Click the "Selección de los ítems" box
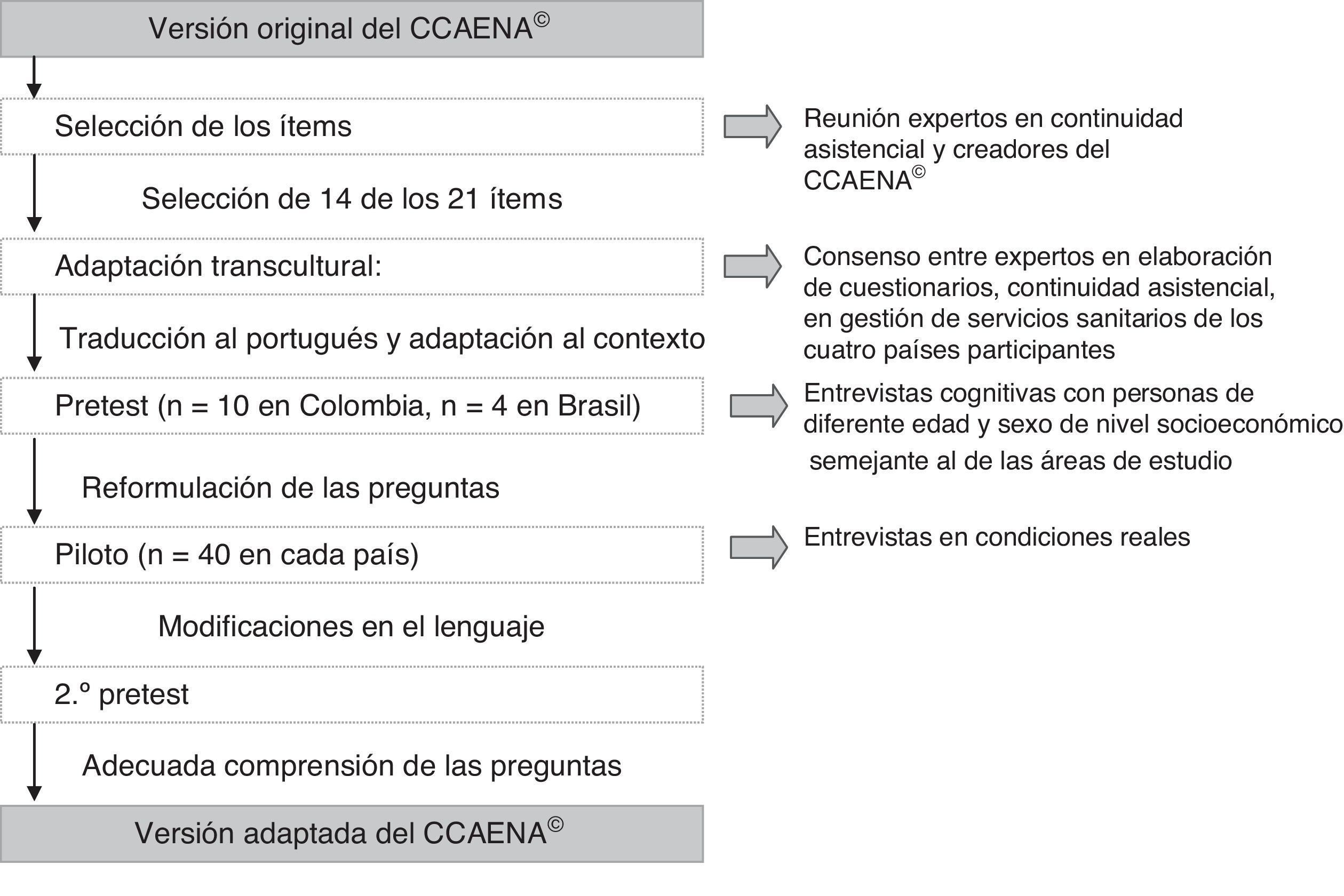The width and height of the screenshot is (1344, 896). pos(352,126)
